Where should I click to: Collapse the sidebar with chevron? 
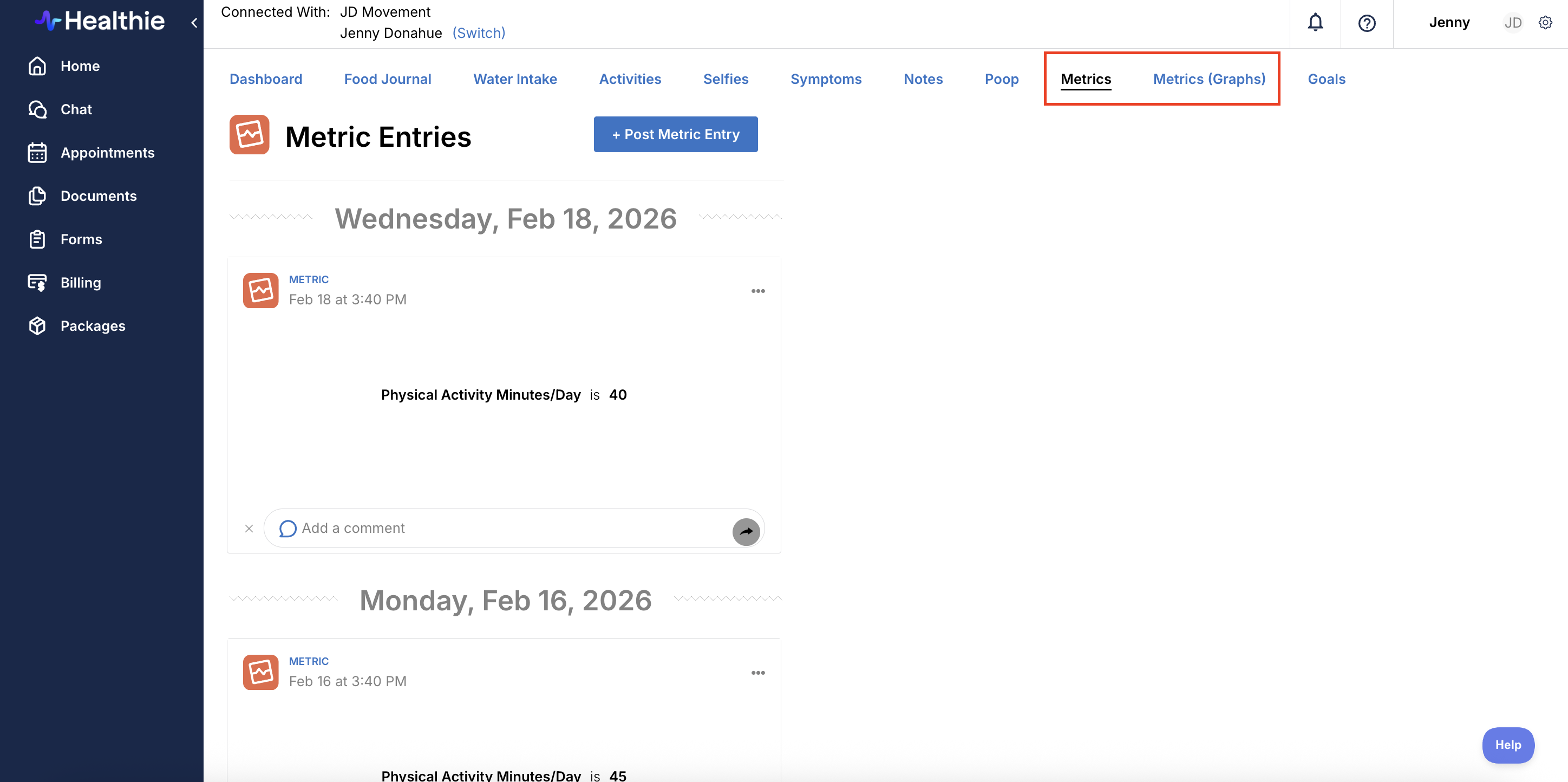click(x=194, y=23)
